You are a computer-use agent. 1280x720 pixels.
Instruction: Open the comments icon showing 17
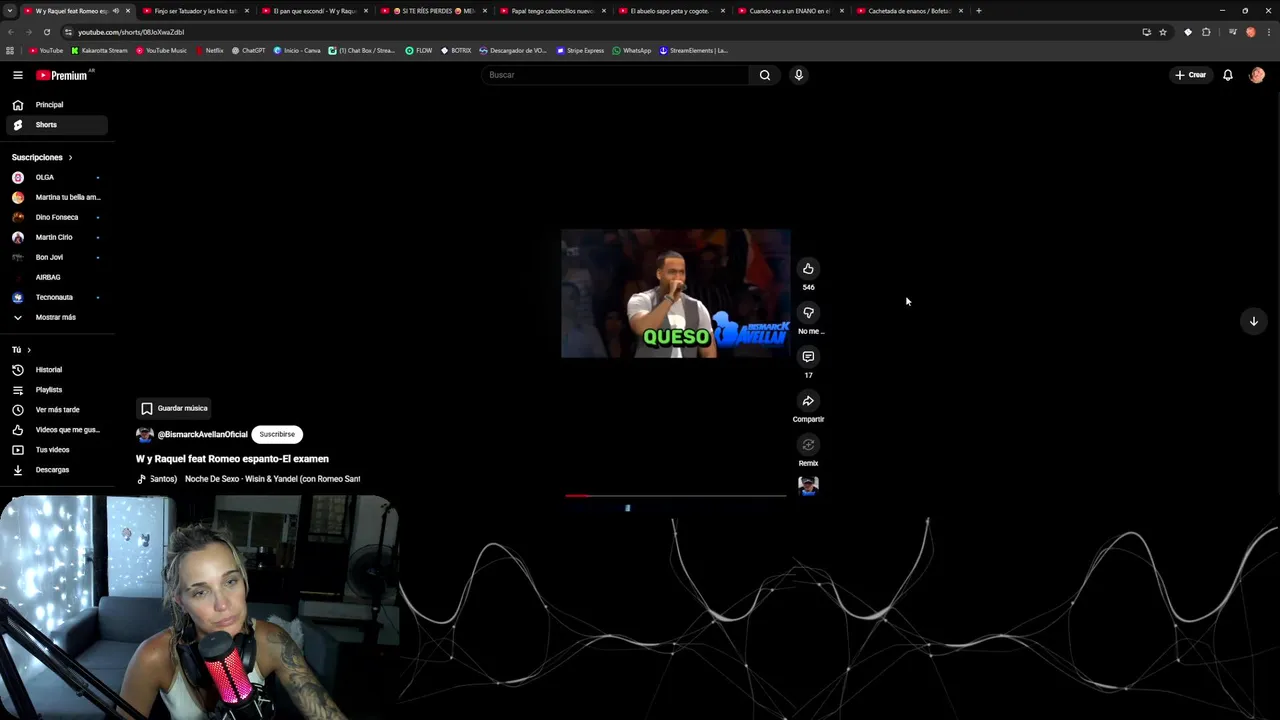808,356
